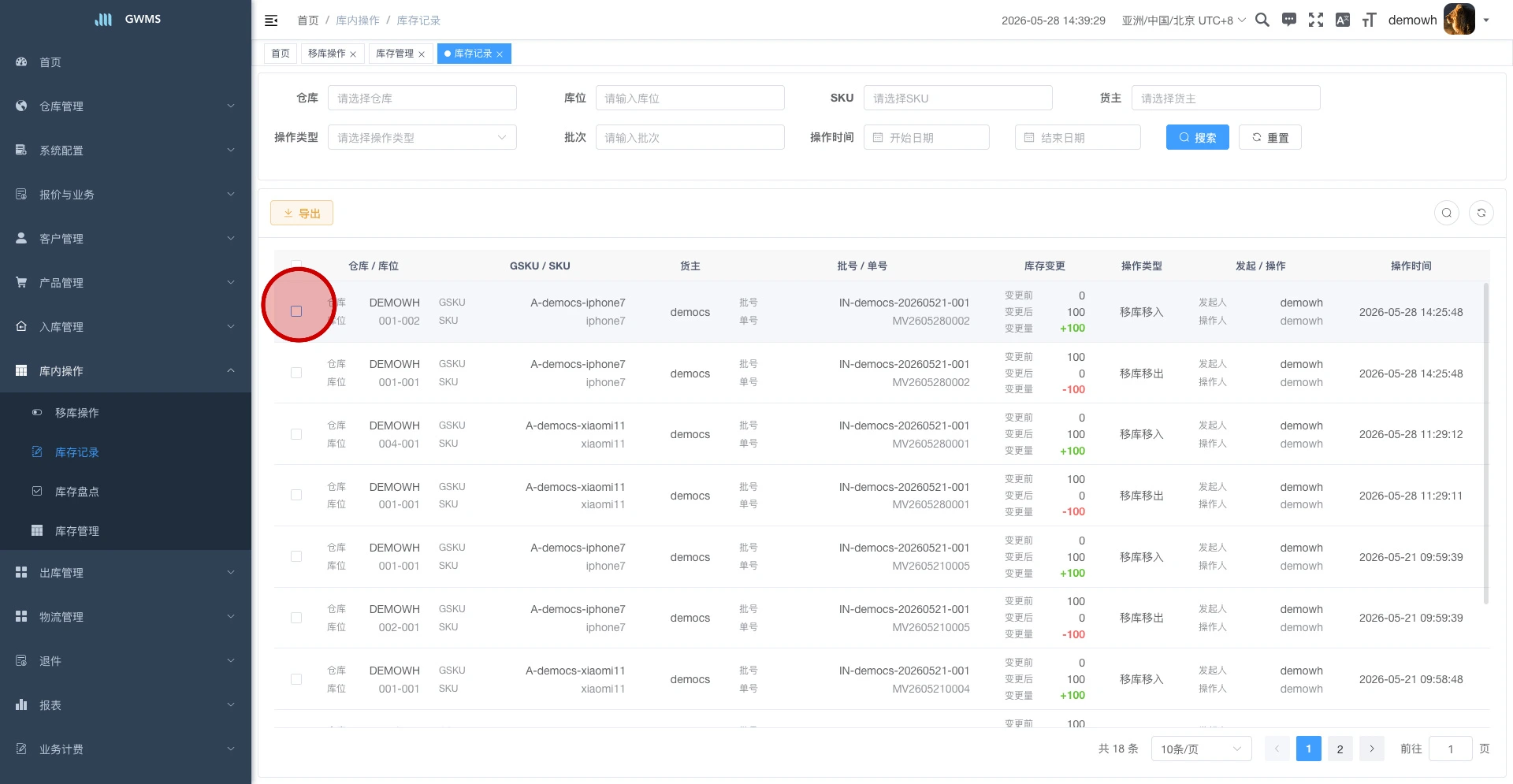
Task: Open the 10条/页 page size dropdown
Action: (1202, 749)
